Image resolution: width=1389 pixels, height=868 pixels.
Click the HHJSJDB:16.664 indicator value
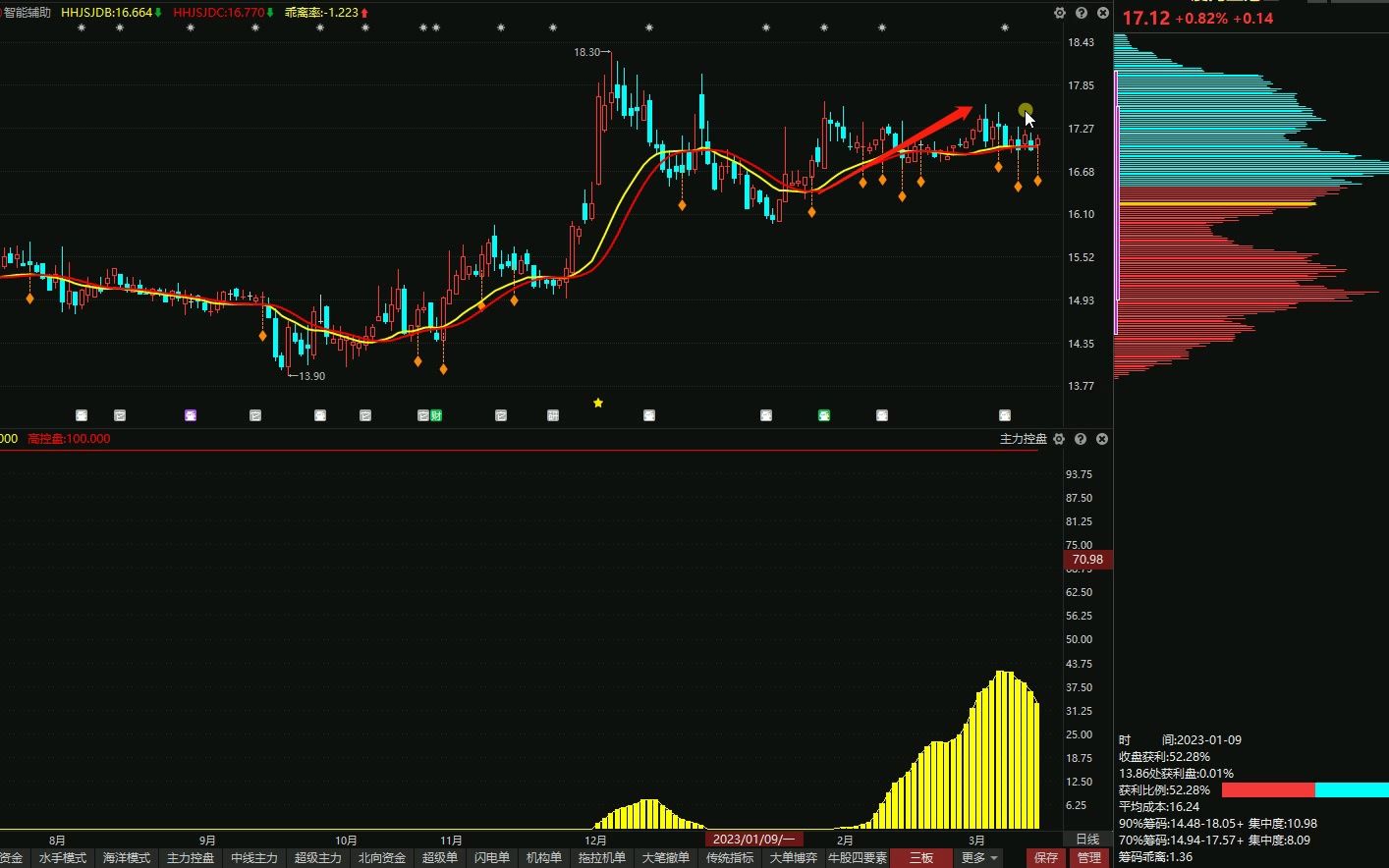click(x=107, y=13)
